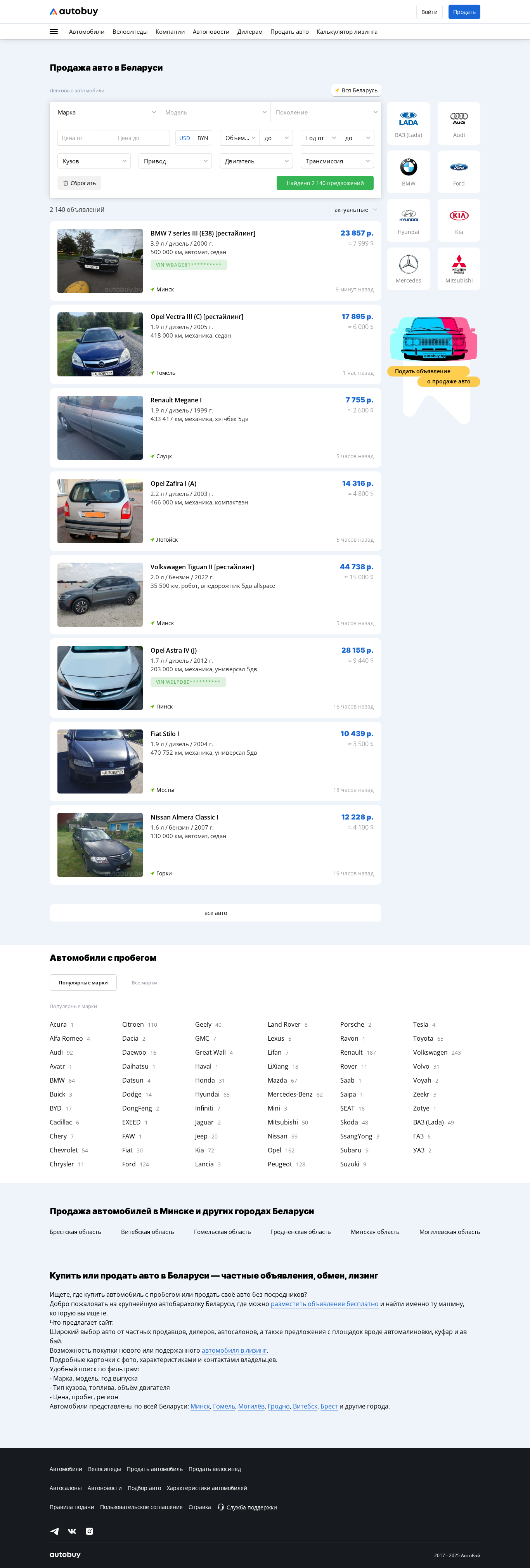
Task: Open Велосипеды in top navigation
Action: point(130,32)
